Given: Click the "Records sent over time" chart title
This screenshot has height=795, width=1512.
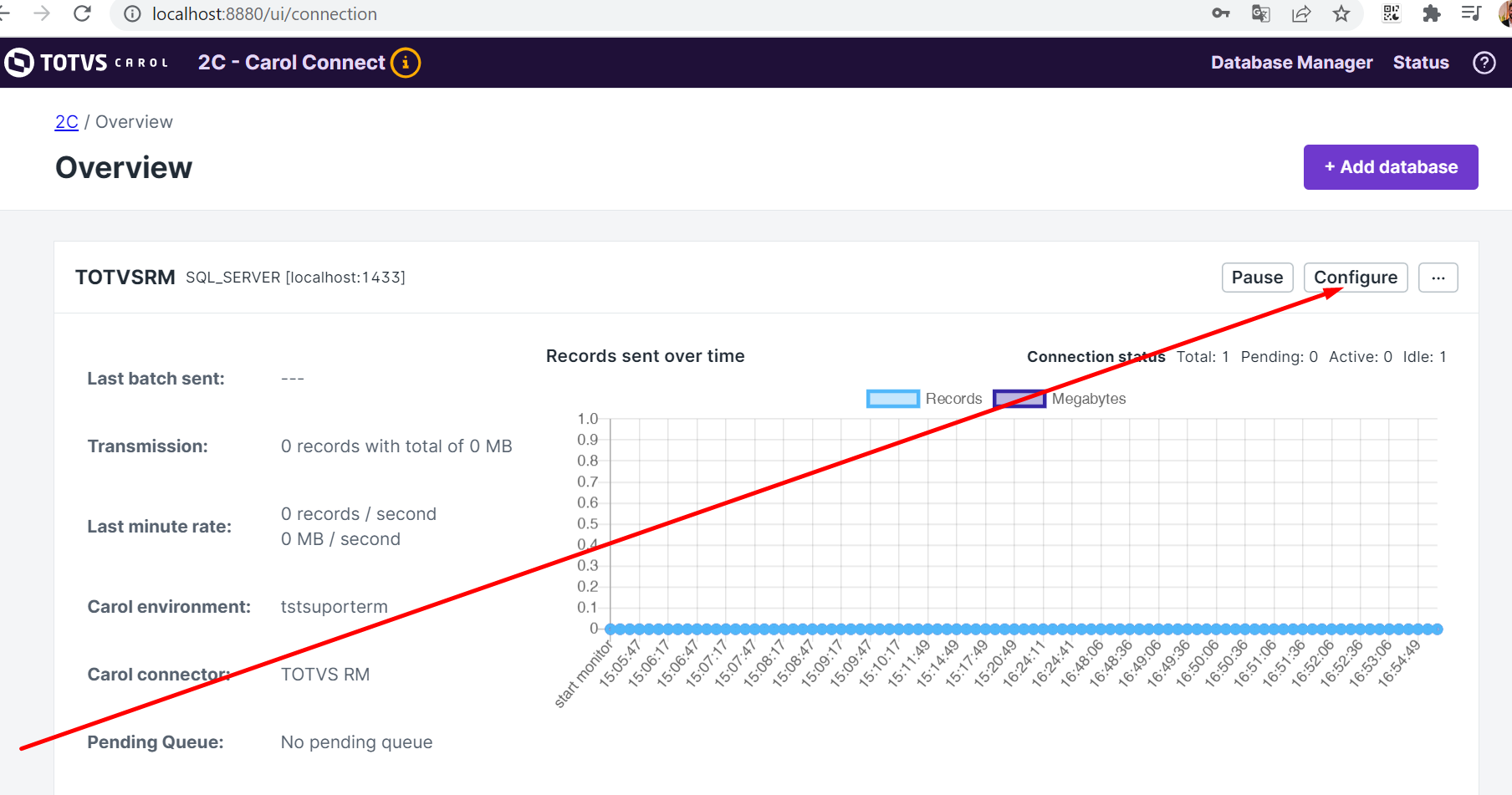Looking at the screenshot, I should point(646,356).
